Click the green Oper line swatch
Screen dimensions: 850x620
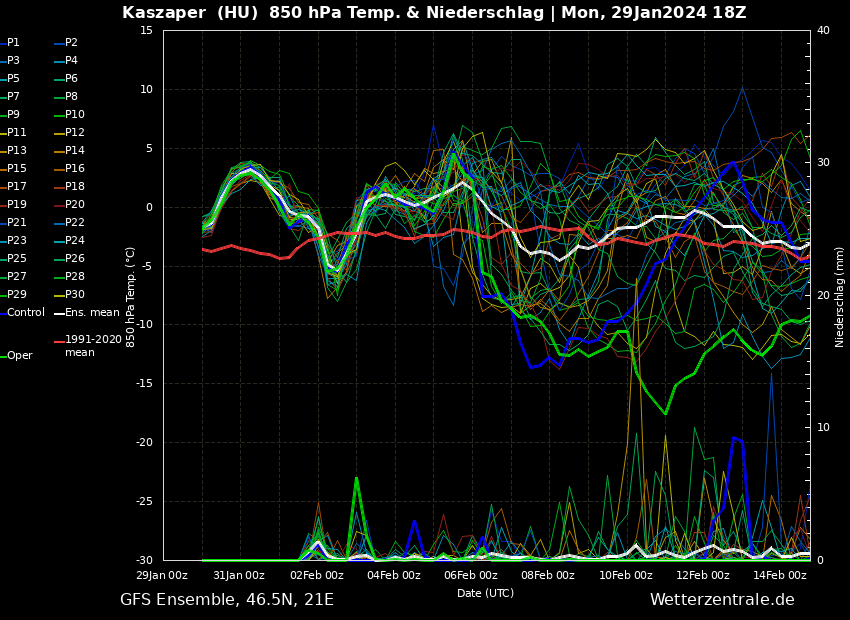coord(3,356)
